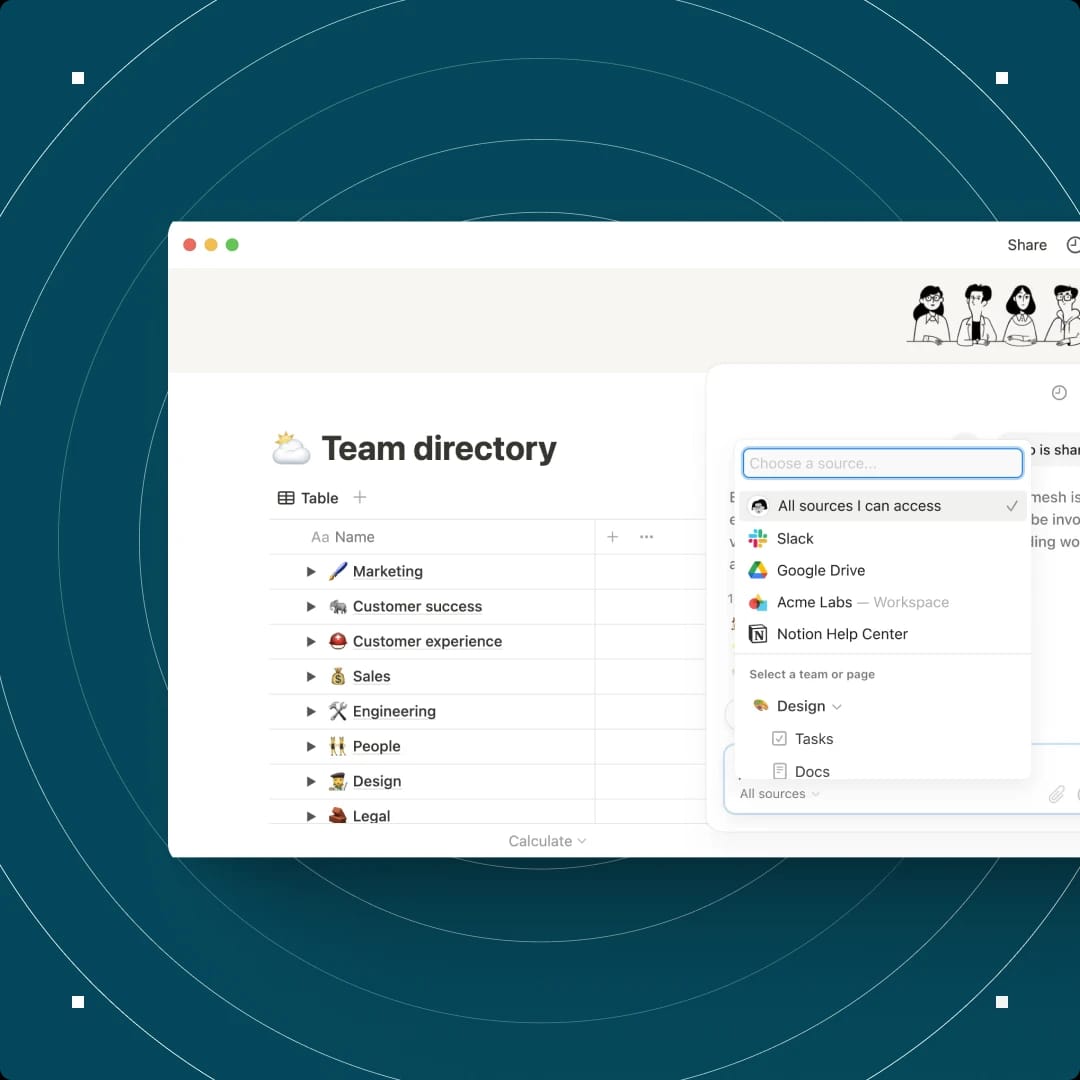Image resolution: width=1080 pixels, height=1080 pixels.
Task: Toggle the checkmark on All sources I can access
Action: point(1012,506)
